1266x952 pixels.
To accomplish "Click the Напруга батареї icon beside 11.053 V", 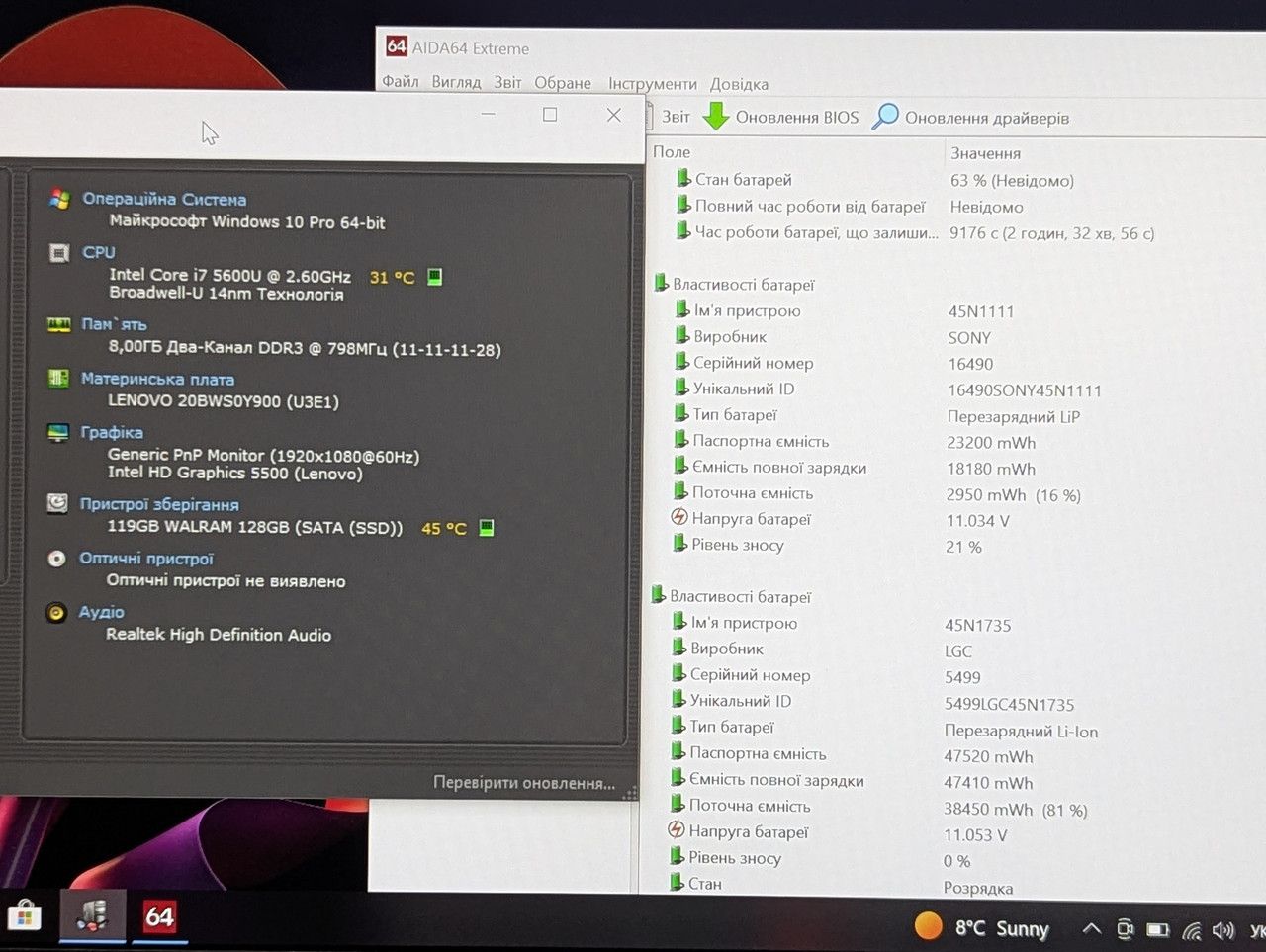I will click(x=677, y=830).
